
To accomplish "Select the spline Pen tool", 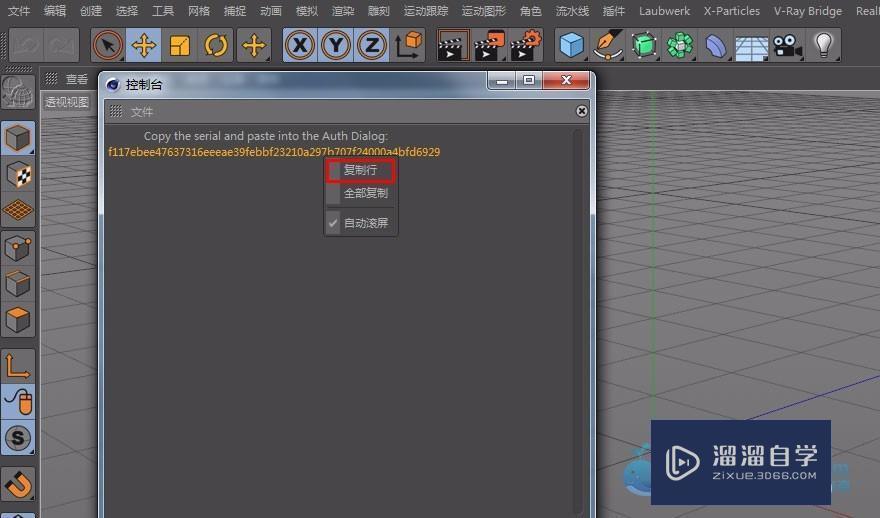I will coord(608,45).
